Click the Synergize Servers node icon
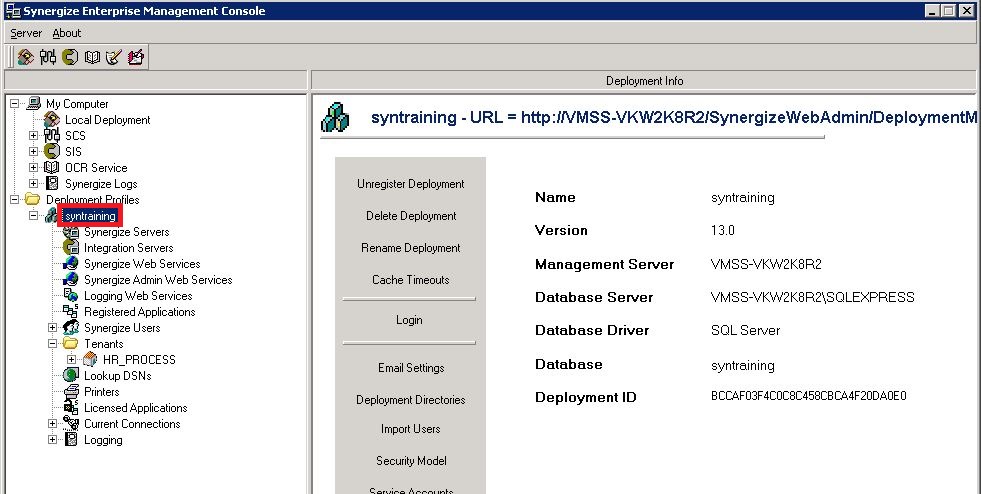The image size is (981, 494). point(71,231)
